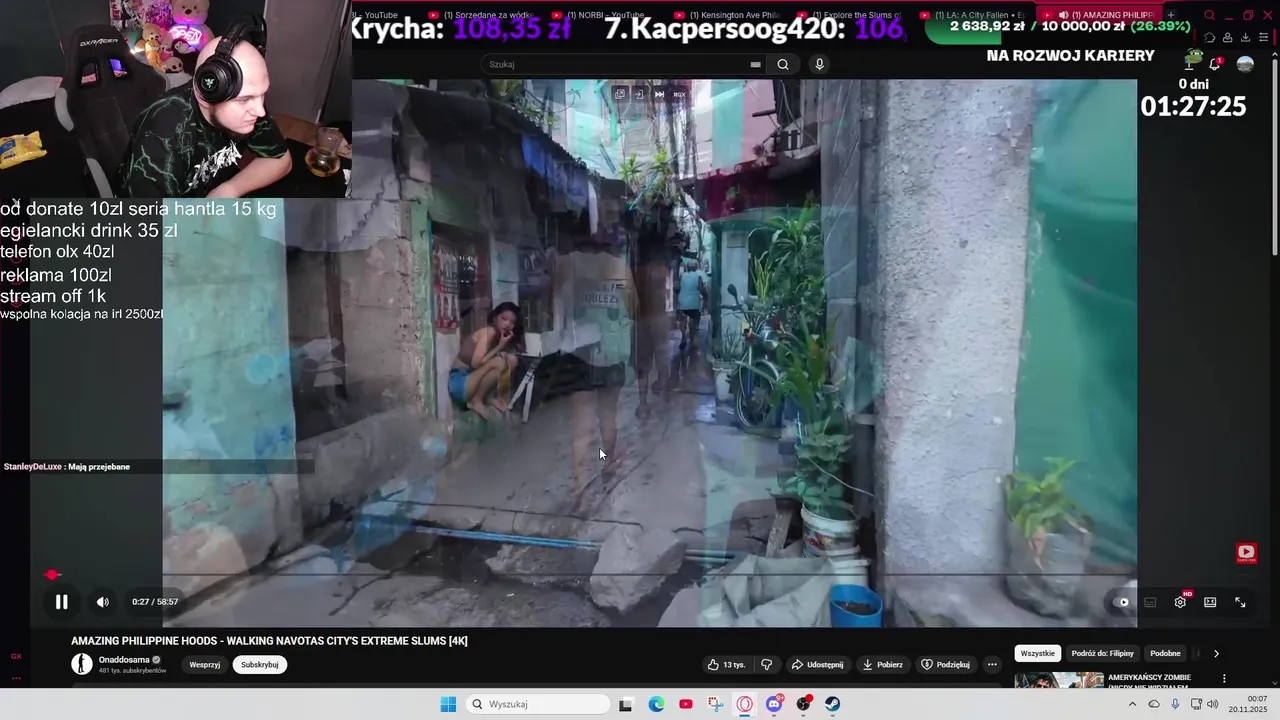1280x720 pixels.
Task: Switch to the Explore the Slums tab
Action: tap(850, 15)
